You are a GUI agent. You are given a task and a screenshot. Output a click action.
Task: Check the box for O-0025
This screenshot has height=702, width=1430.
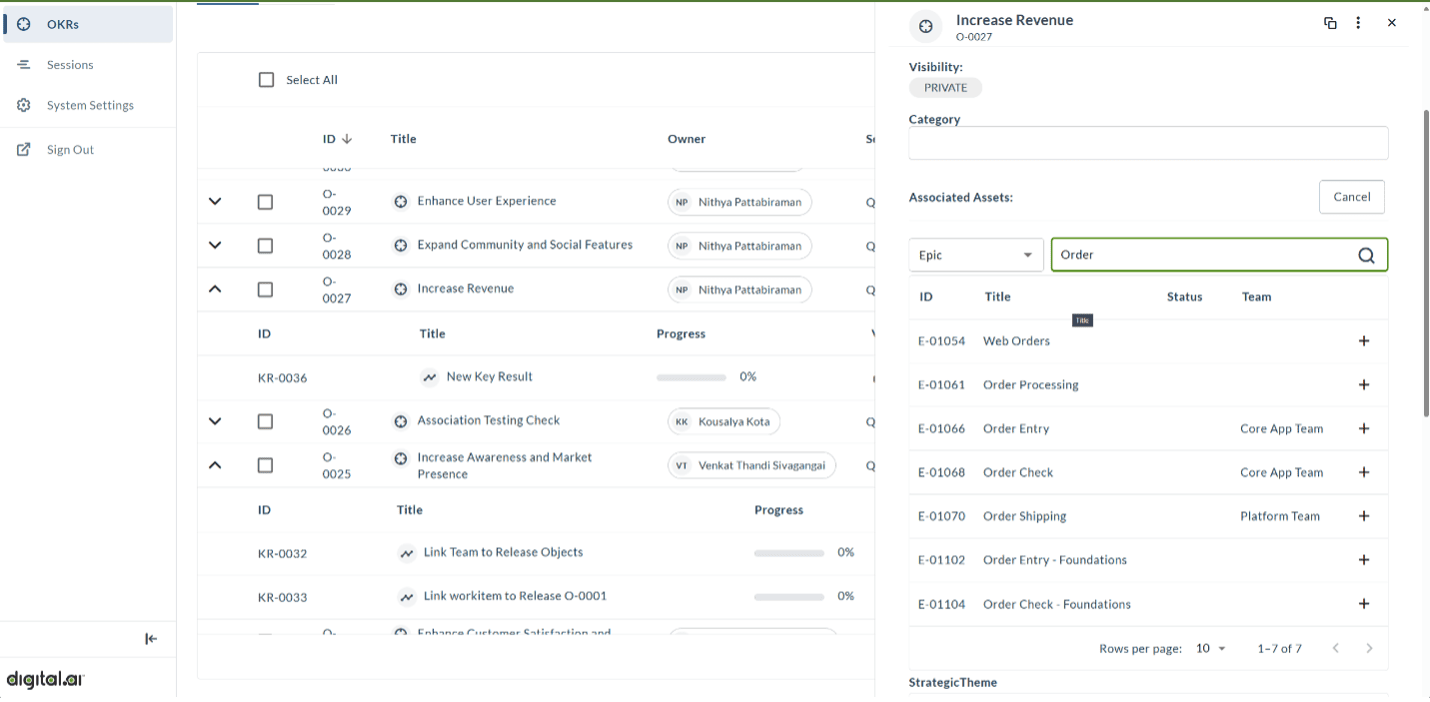265,466
